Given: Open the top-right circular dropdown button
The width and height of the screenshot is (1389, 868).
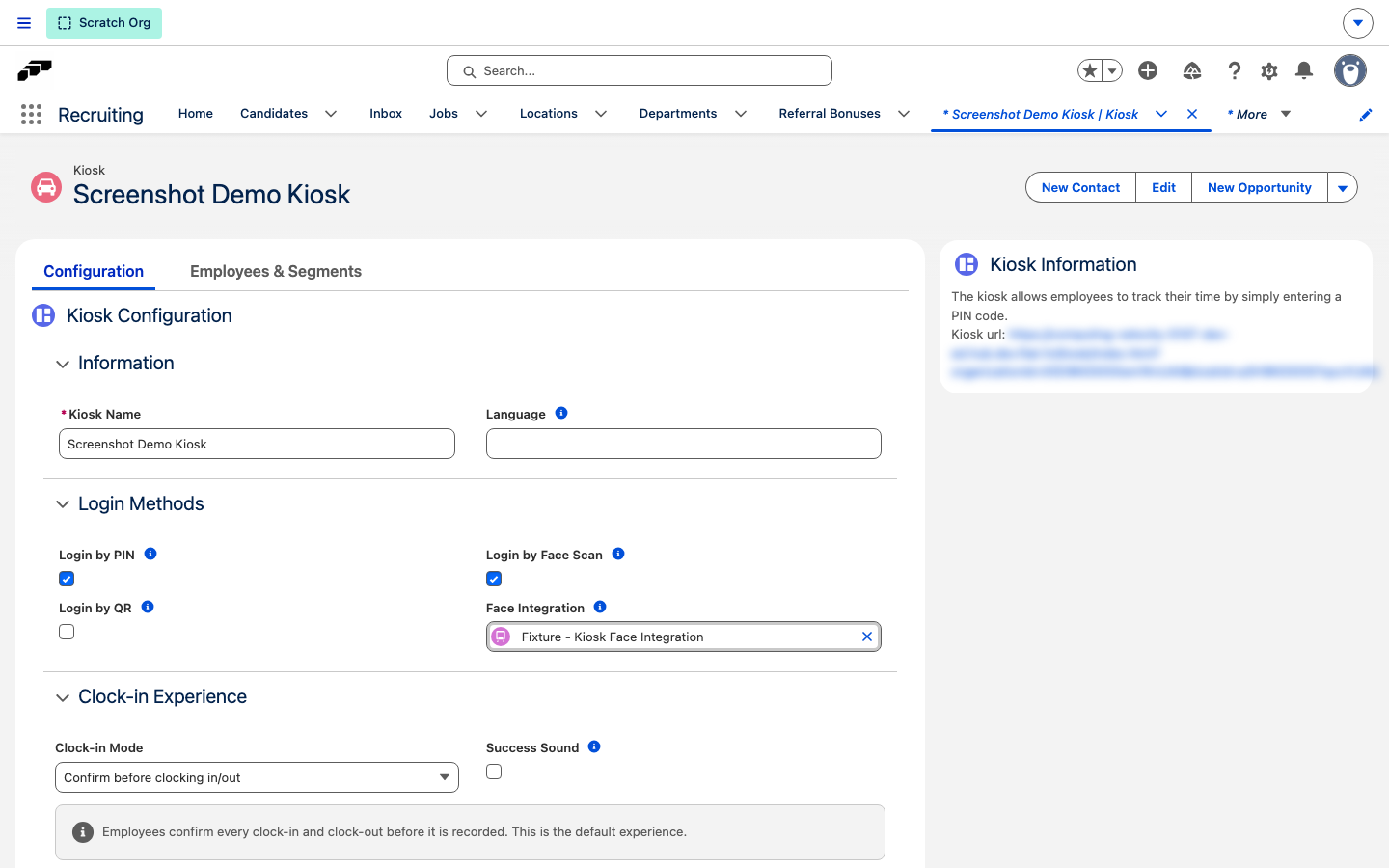Looking at the screenshot, I should point(1358,22).
